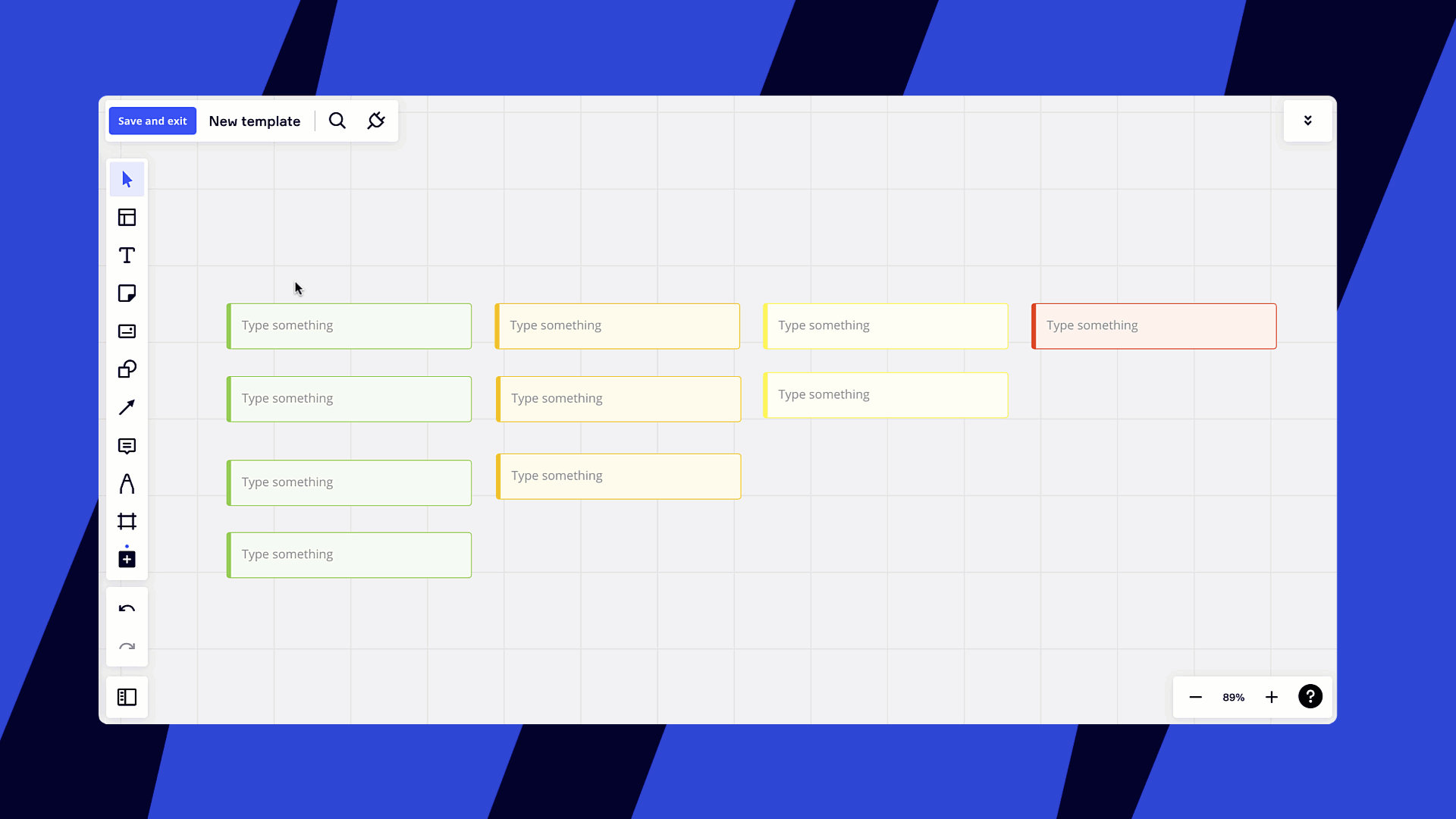Open search from the top toolbar
This screenshot has height=819, width=1456.
[x=337, y=121]
